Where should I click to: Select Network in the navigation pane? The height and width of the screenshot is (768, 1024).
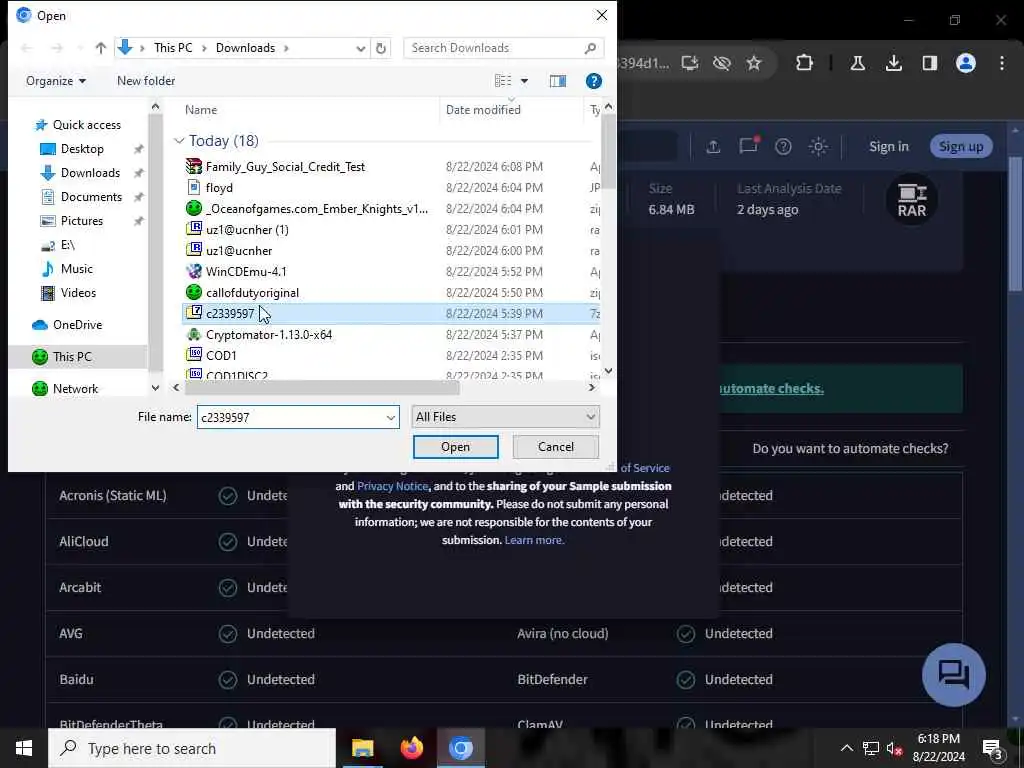75,389
